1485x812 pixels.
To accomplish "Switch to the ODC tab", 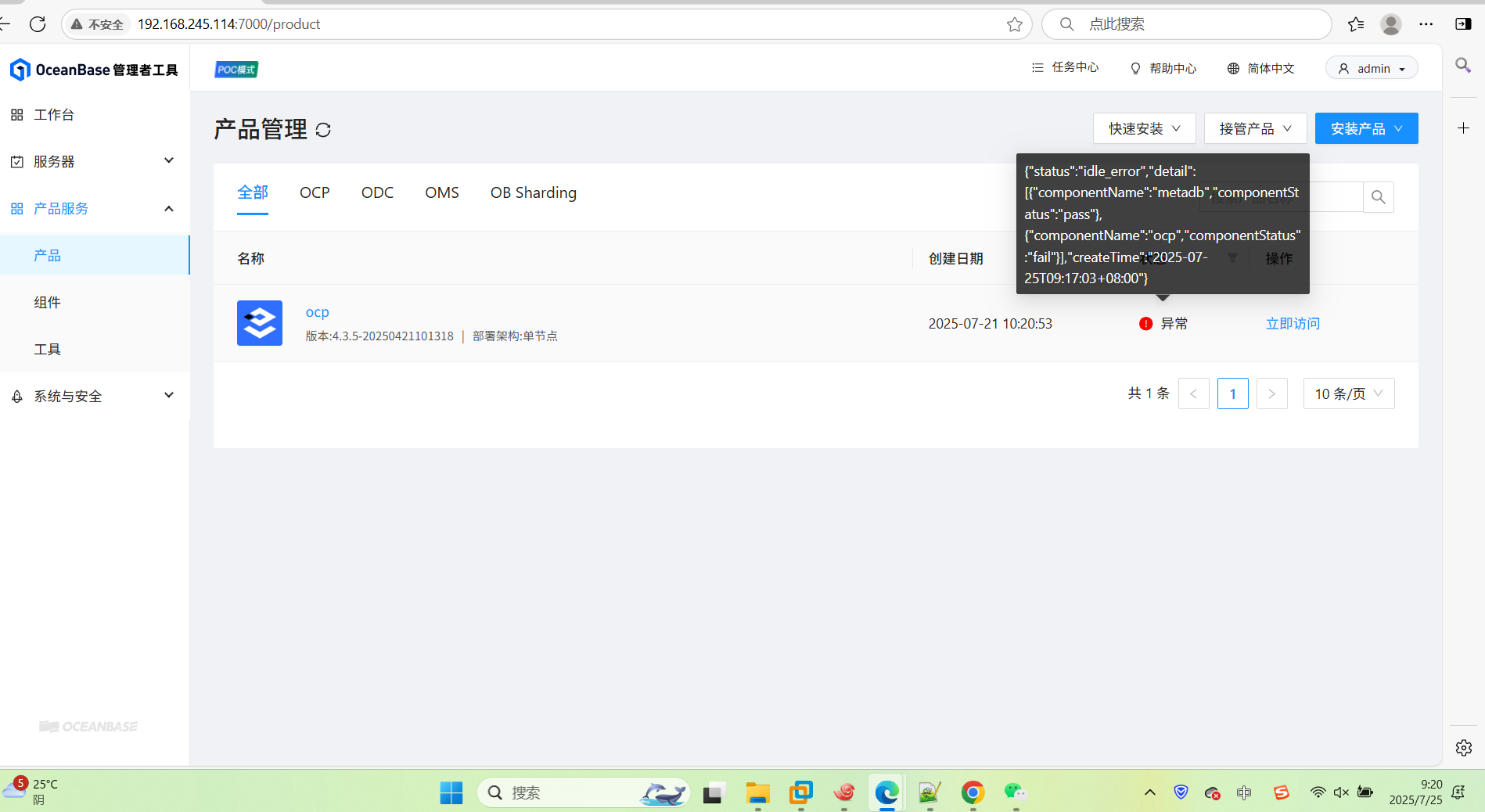I will click(377, 192).
